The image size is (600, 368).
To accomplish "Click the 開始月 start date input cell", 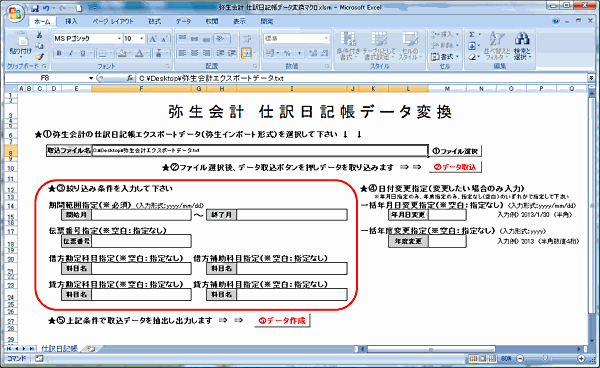I will (141, 215).
